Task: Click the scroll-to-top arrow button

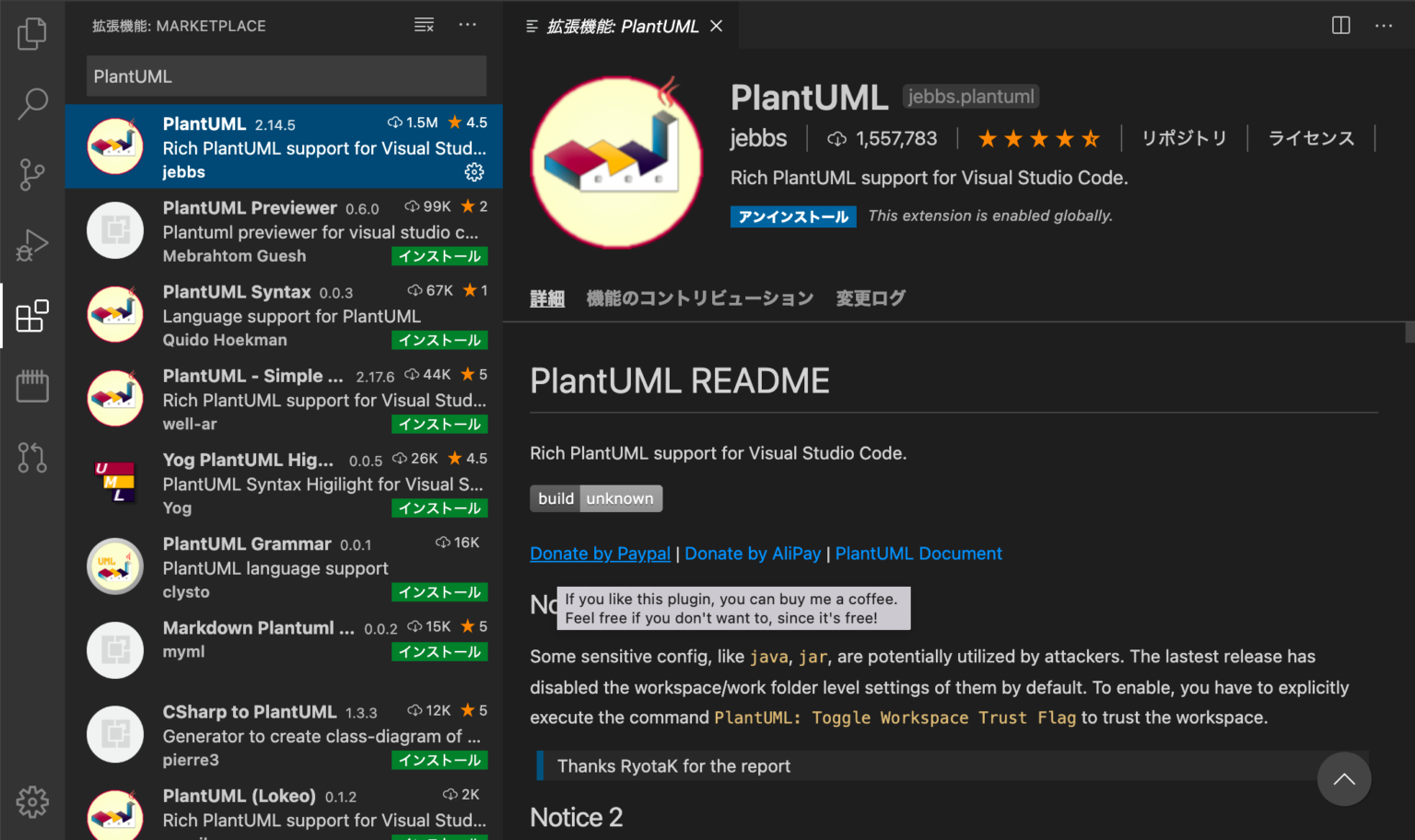Action: [1343, 779]
